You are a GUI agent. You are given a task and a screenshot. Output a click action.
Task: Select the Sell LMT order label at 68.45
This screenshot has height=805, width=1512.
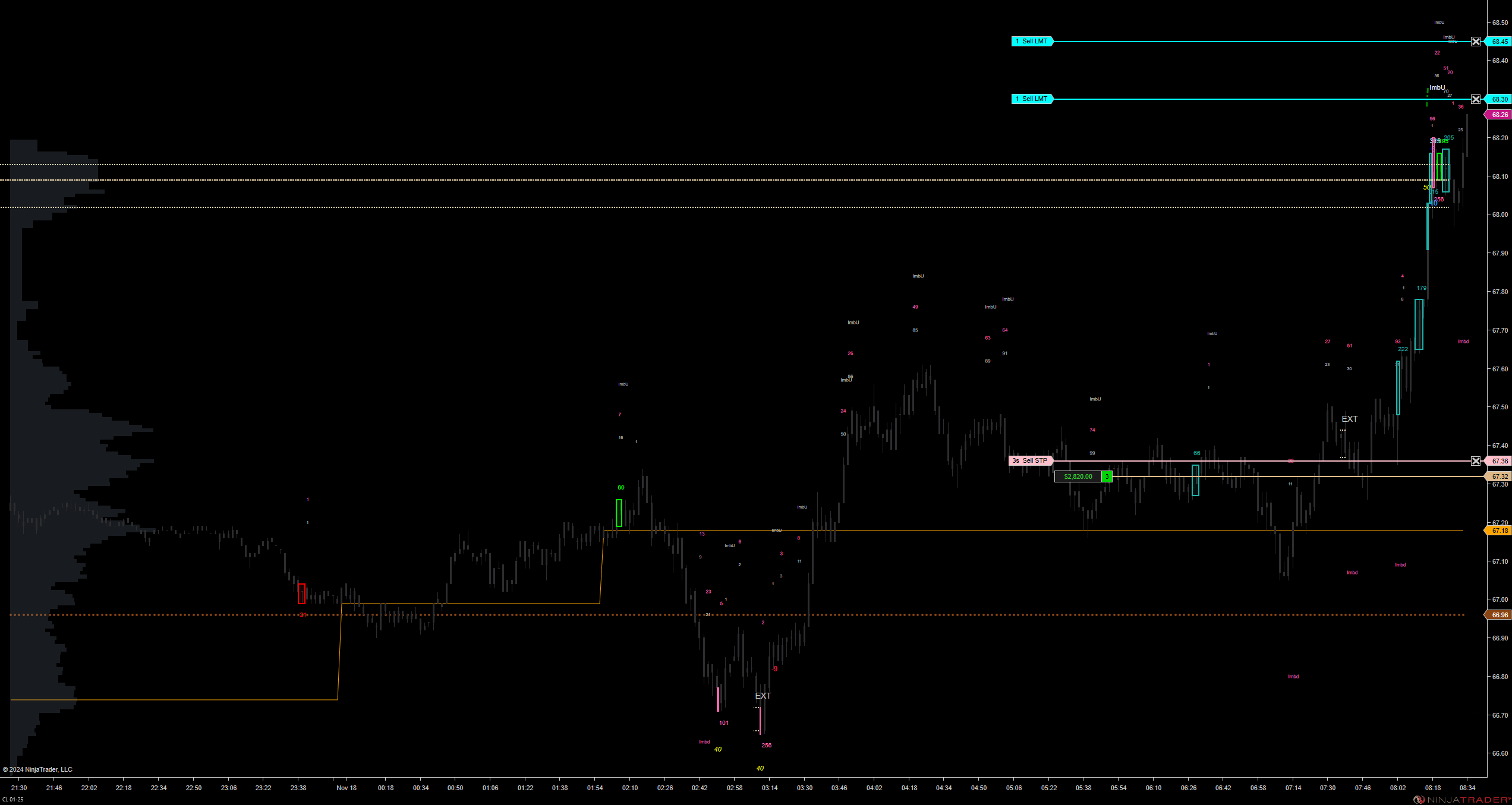point(1032,42)
